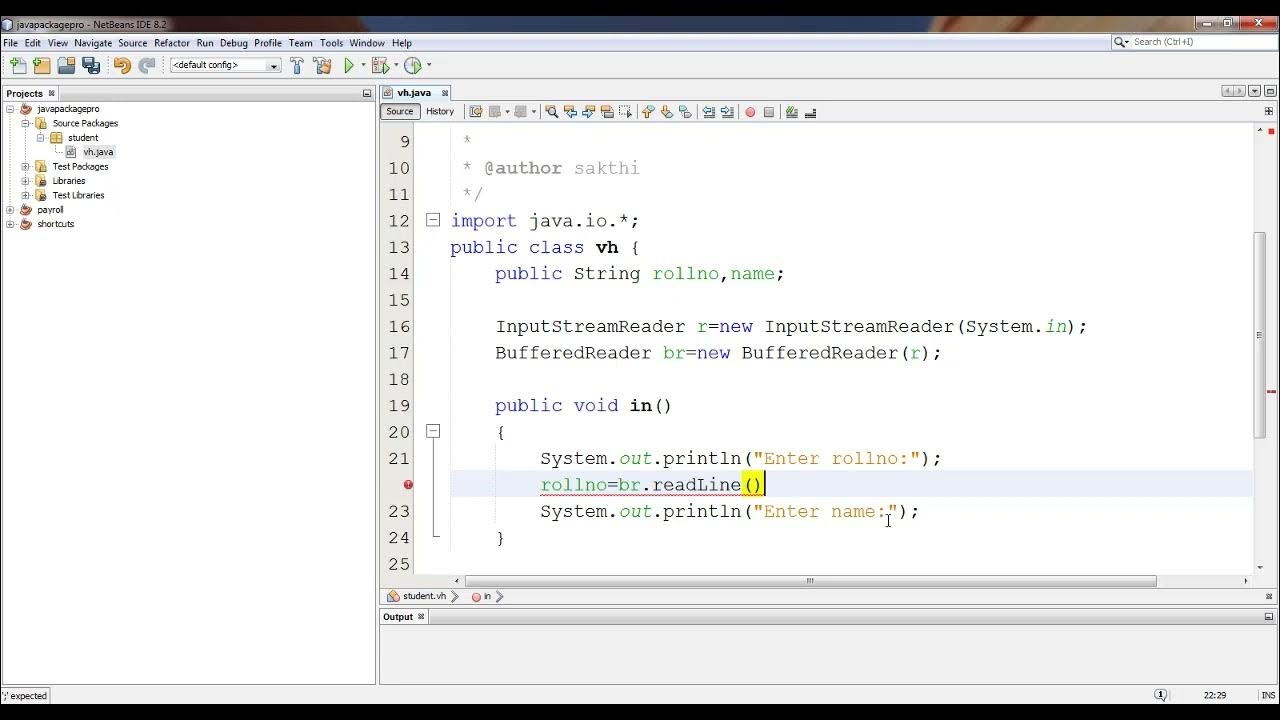The height and width of the screenshot is (720, 1280).
Task: Click the Last Edit icon in editor toolbar
Action: (476, 112)
